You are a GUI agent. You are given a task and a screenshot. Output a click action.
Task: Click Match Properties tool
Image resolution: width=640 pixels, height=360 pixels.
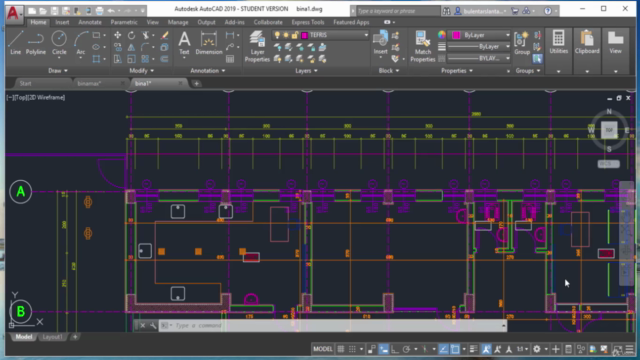pyautogui.click(x=423, y=46)
